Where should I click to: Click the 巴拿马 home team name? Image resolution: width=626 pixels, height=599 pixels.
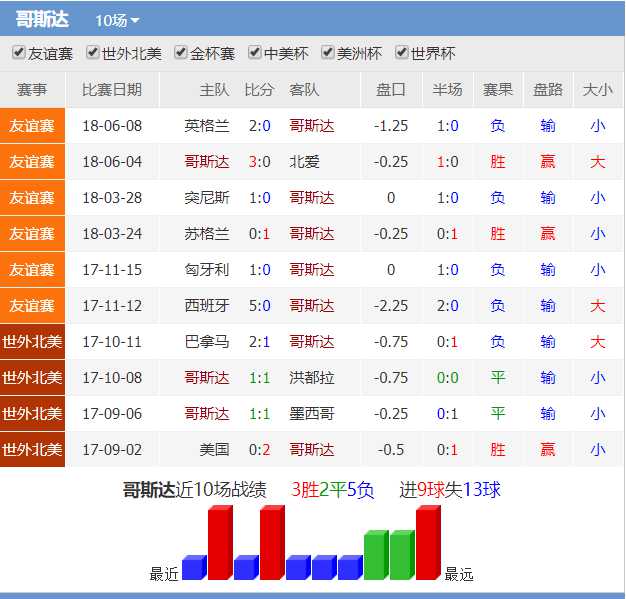[207, 342]
